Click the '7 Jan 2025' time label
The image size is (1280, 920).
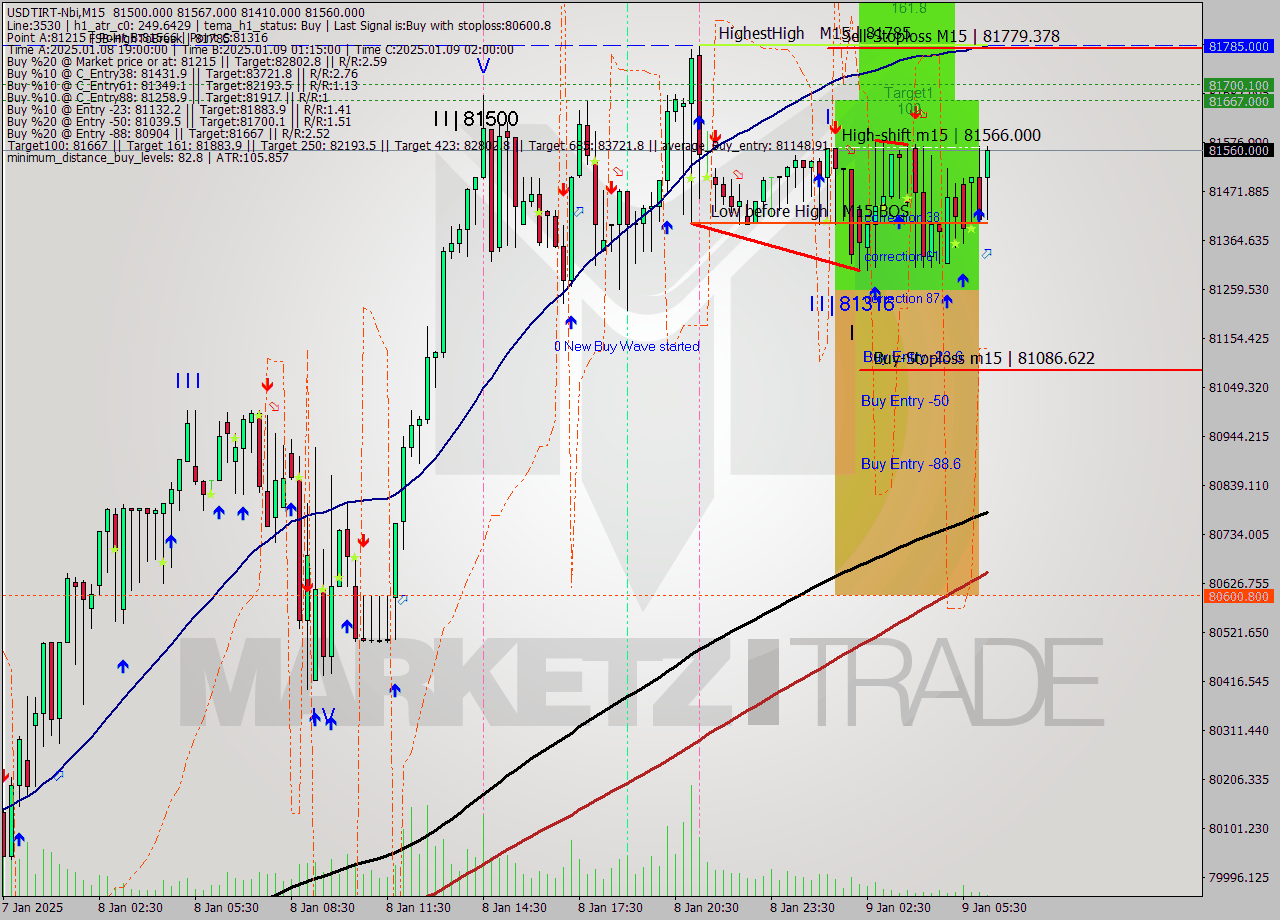[x=32, y=908]
